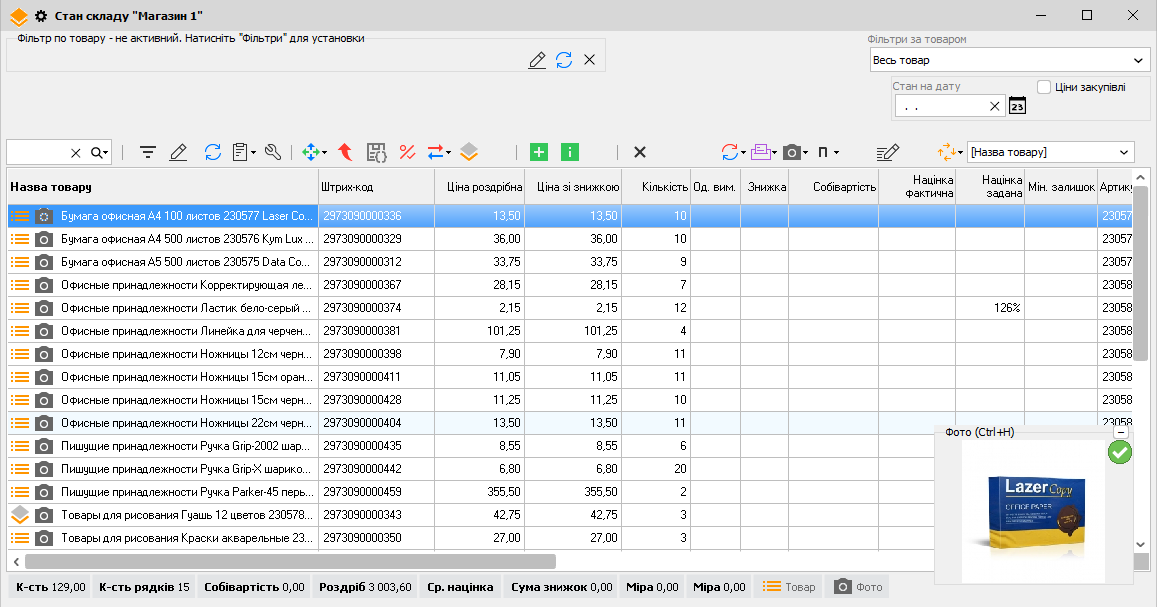The image size is (1157, 607).
Task: Click the green info icon
Action: [x=570, y=153]
